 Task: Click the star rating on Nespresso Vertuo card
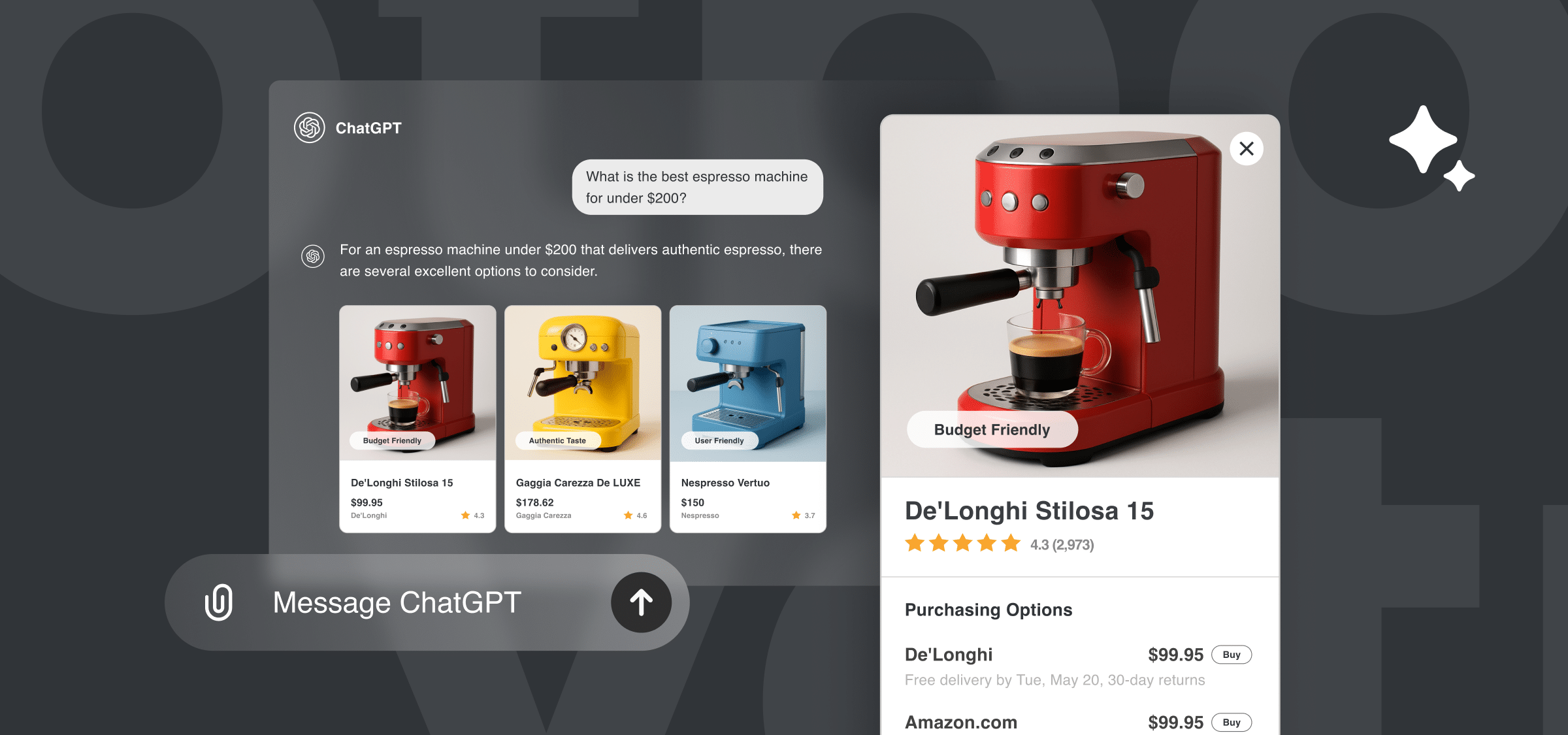[x=803, y=515]
